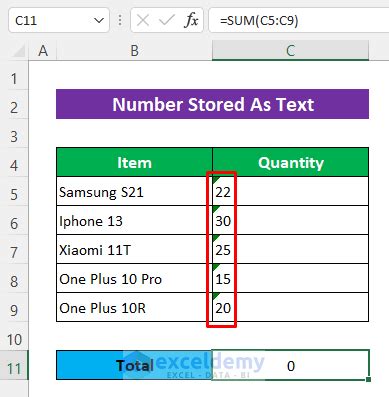Open the Insert Function fx icon

191,21
